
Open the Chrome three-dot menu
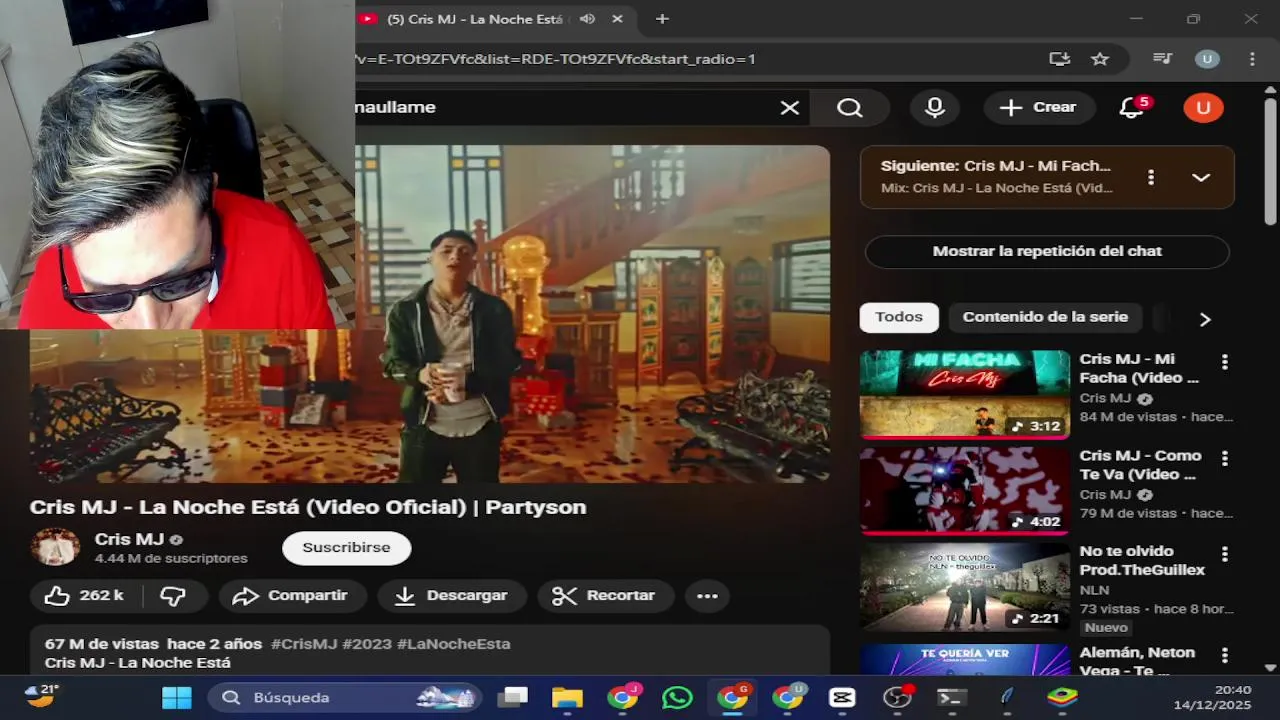pos(1252,59)
